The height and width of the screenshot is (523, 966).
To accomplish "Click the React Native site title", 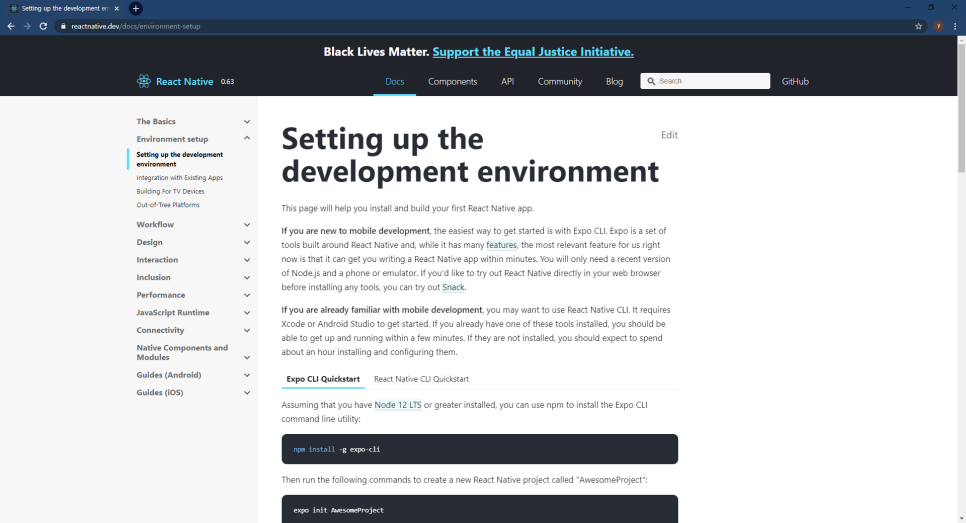I will [184, 81].
